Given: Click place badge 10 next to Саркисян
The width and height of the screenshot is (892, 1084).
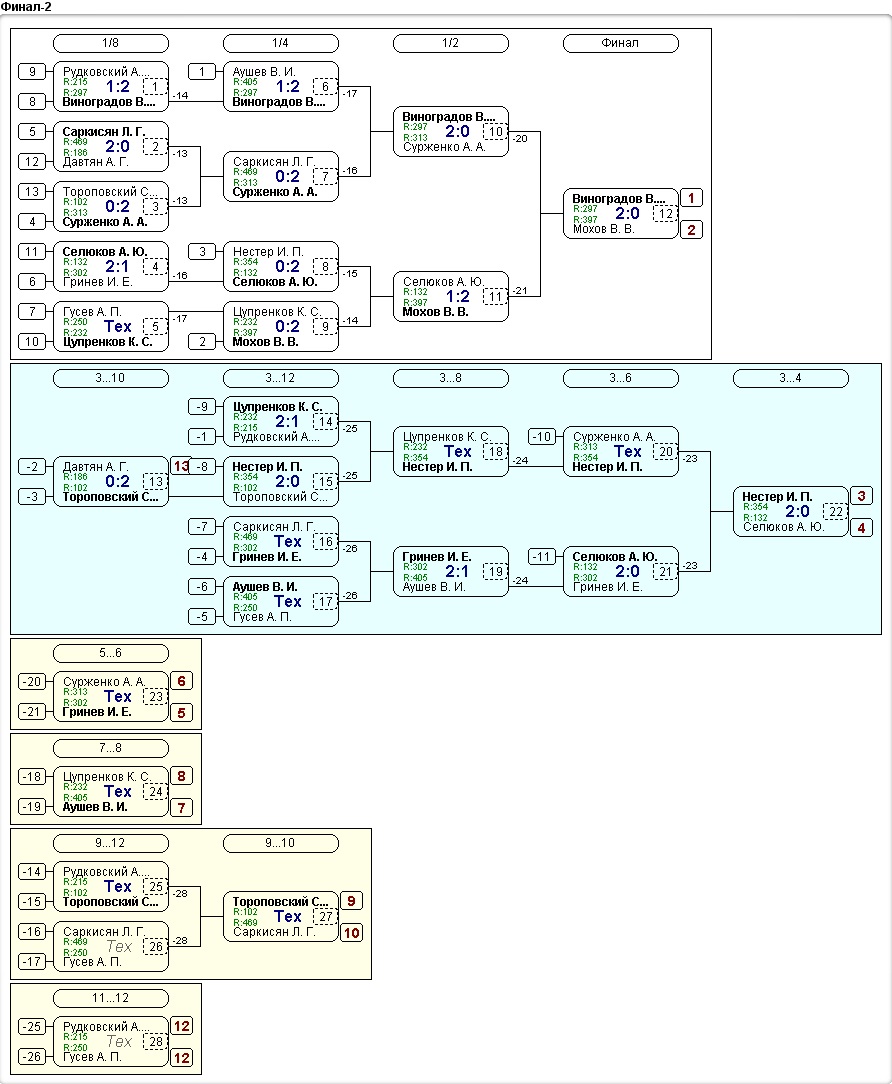Looking at the screenshot, I should (x=351, y=933).
